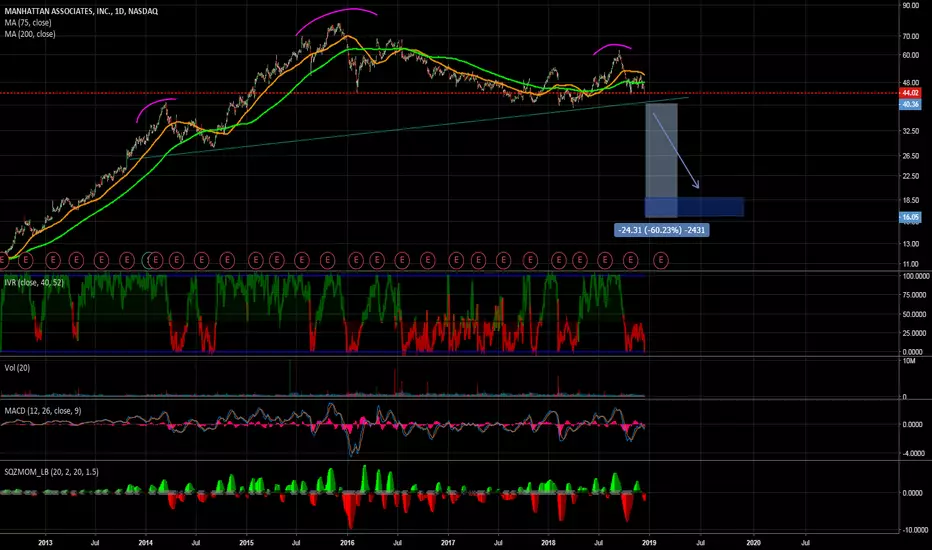
Task: Select the MA (200, close) legend
Action: pyautogui.click(x=30, y=34)
